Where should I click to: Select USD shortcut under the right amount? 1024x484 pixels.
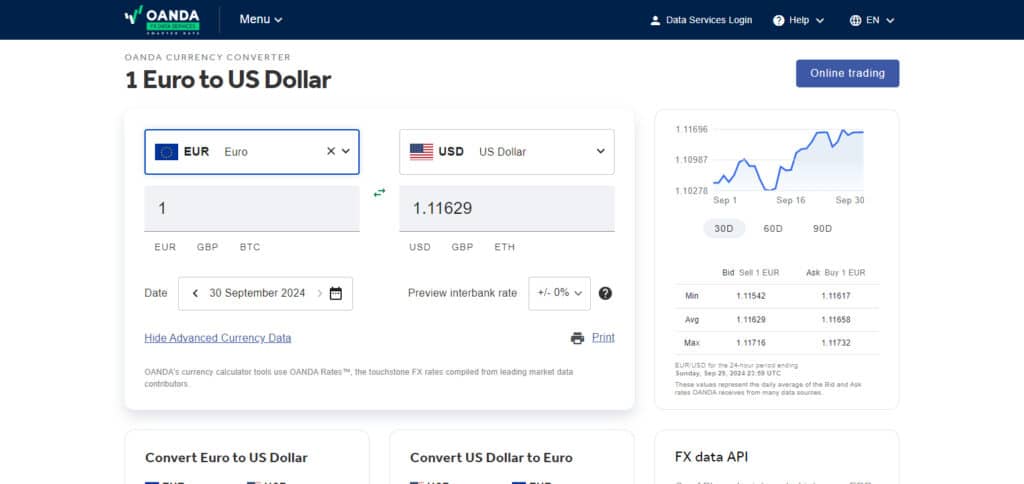pyautogui.click(x=420, y=247)
